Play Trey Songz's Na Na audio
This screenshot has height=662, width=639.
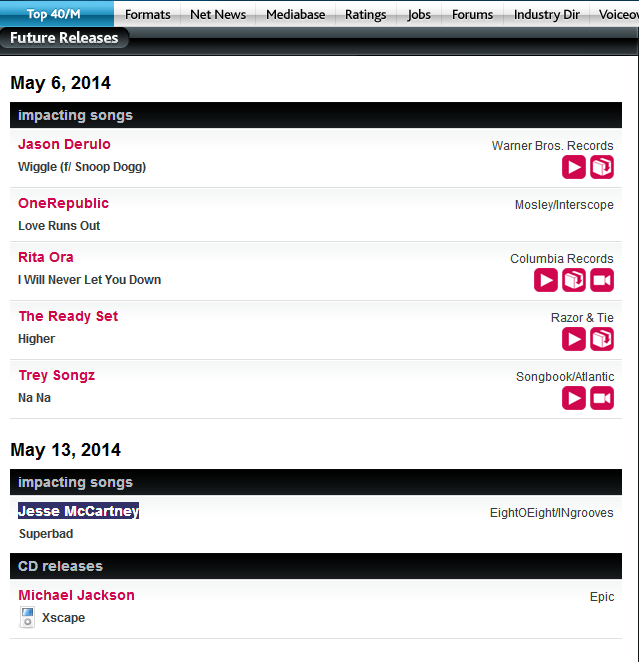(573, 398)
